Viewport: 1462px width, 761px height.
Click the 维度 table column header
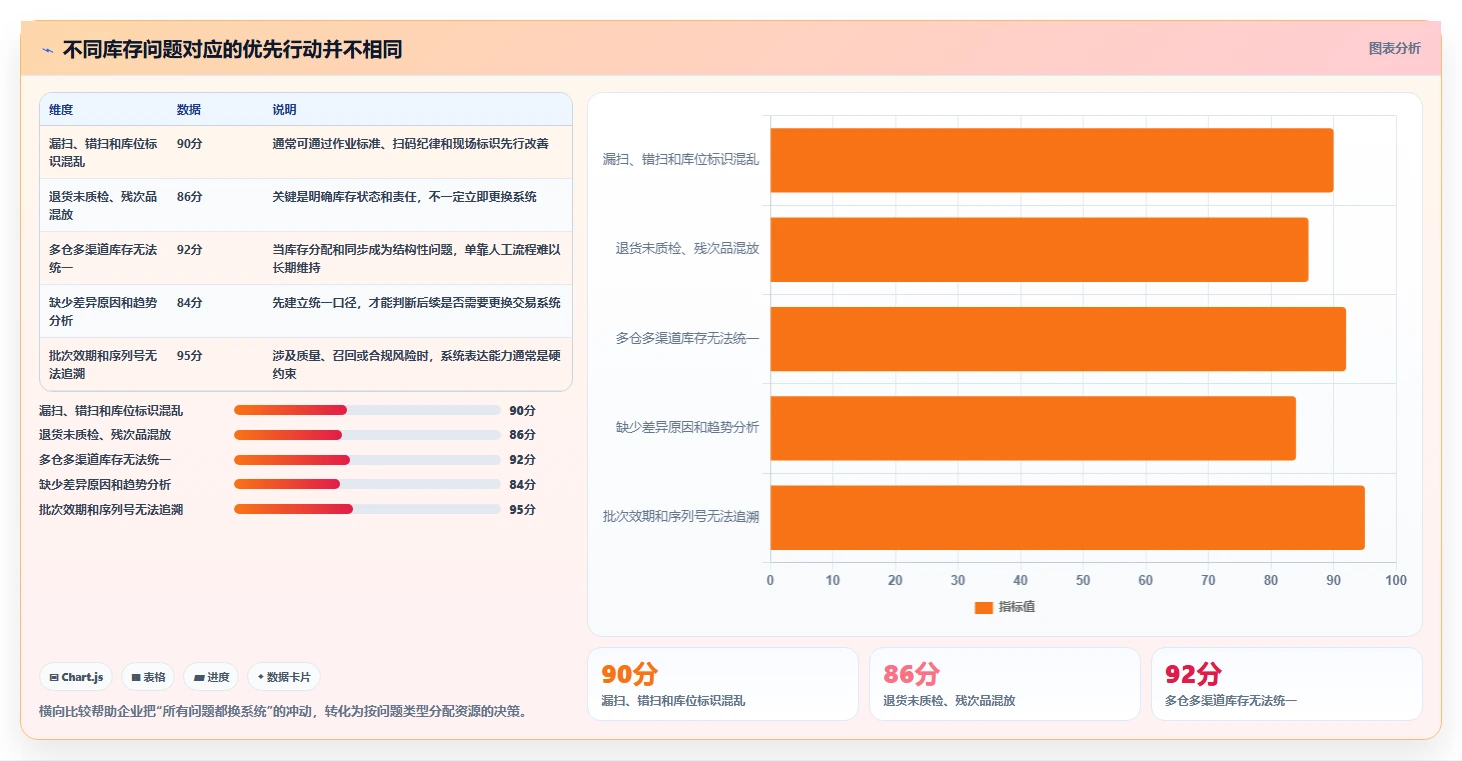[x=61, y=110]
